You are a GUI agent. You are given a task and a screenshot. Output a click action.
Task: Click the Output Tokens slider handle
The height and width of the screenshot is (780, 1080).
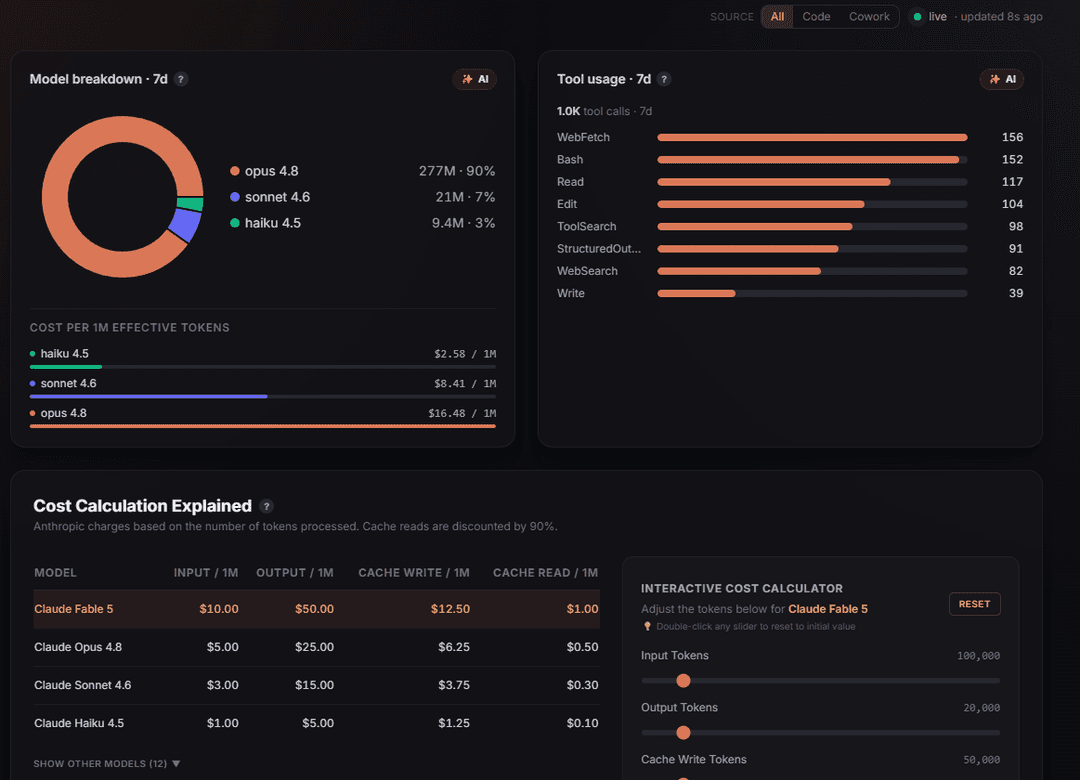click(683, 732)
